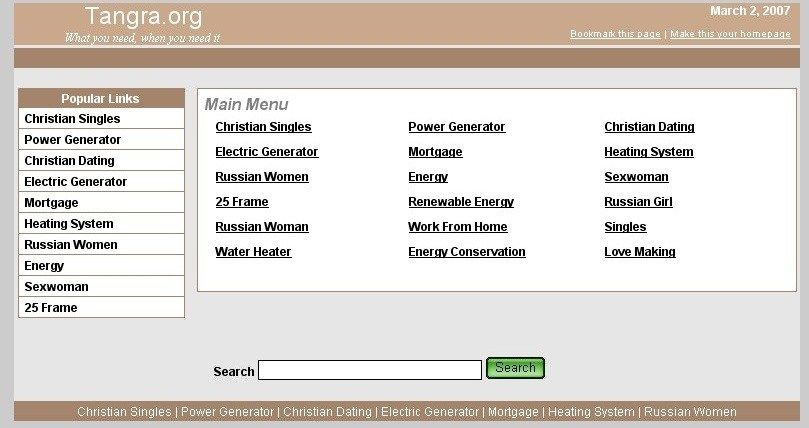809x428 pixels.
Task: Click Electric Generator link in Main Menu
Action: coord(267,152)
